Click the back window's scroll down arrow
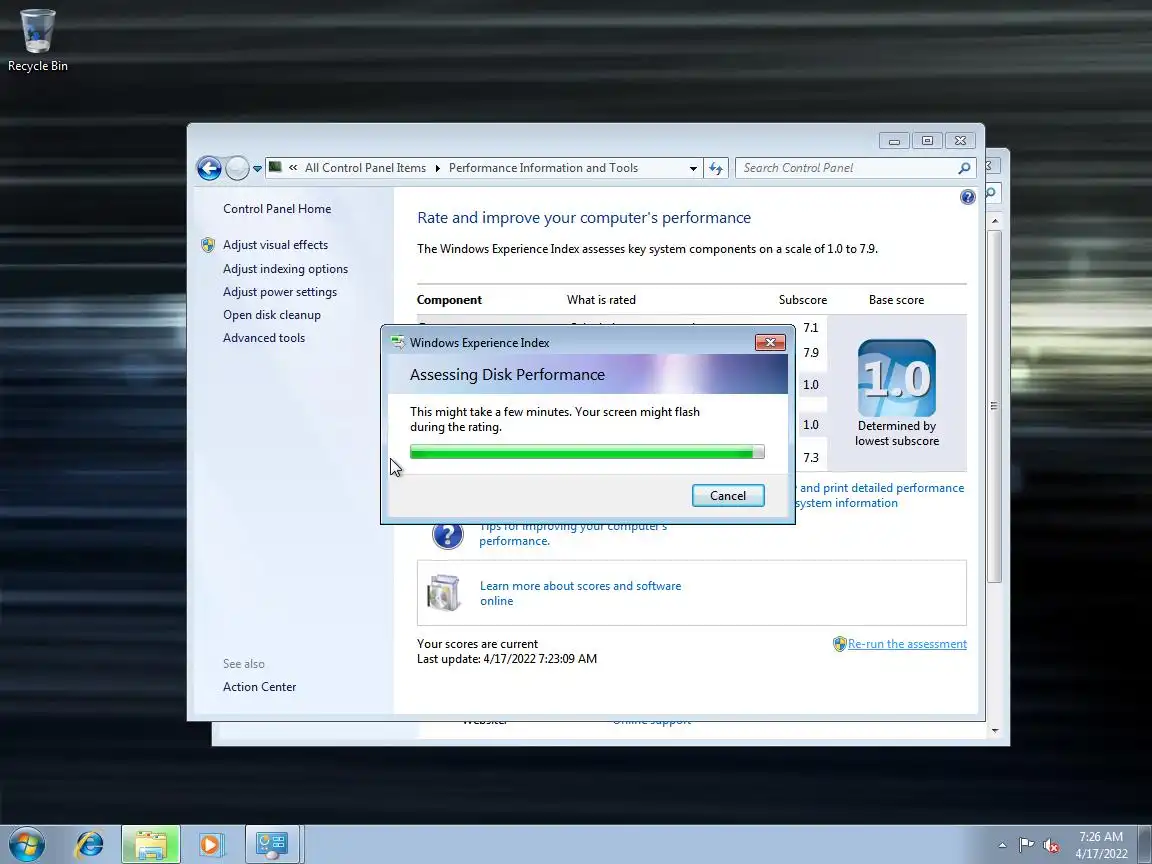1152x864 pixels. point(995,730)
